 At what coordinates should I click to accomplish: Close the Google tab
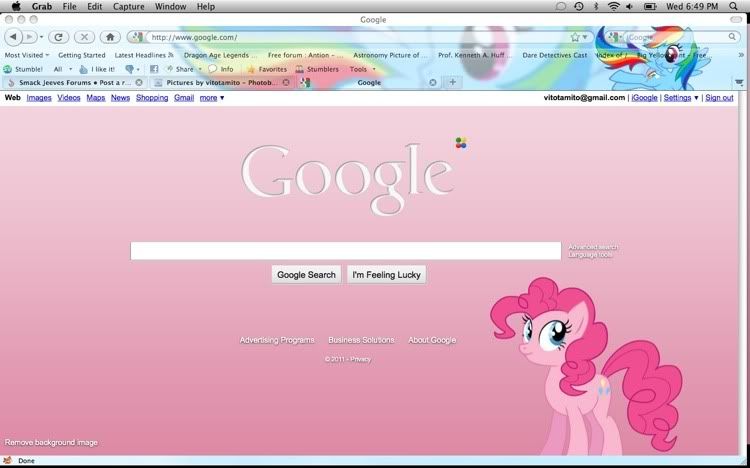[x=432, y=82]
